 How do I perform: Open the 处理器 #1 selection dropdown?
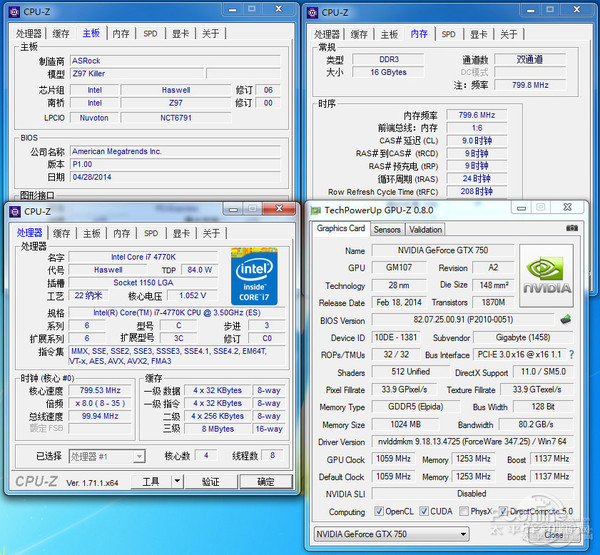coord(107,456)
